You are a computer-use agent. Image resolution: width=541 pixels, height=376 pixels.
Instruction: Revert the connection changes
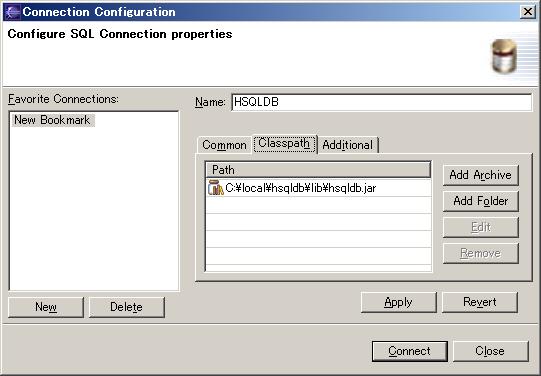(x=480, y=303)
